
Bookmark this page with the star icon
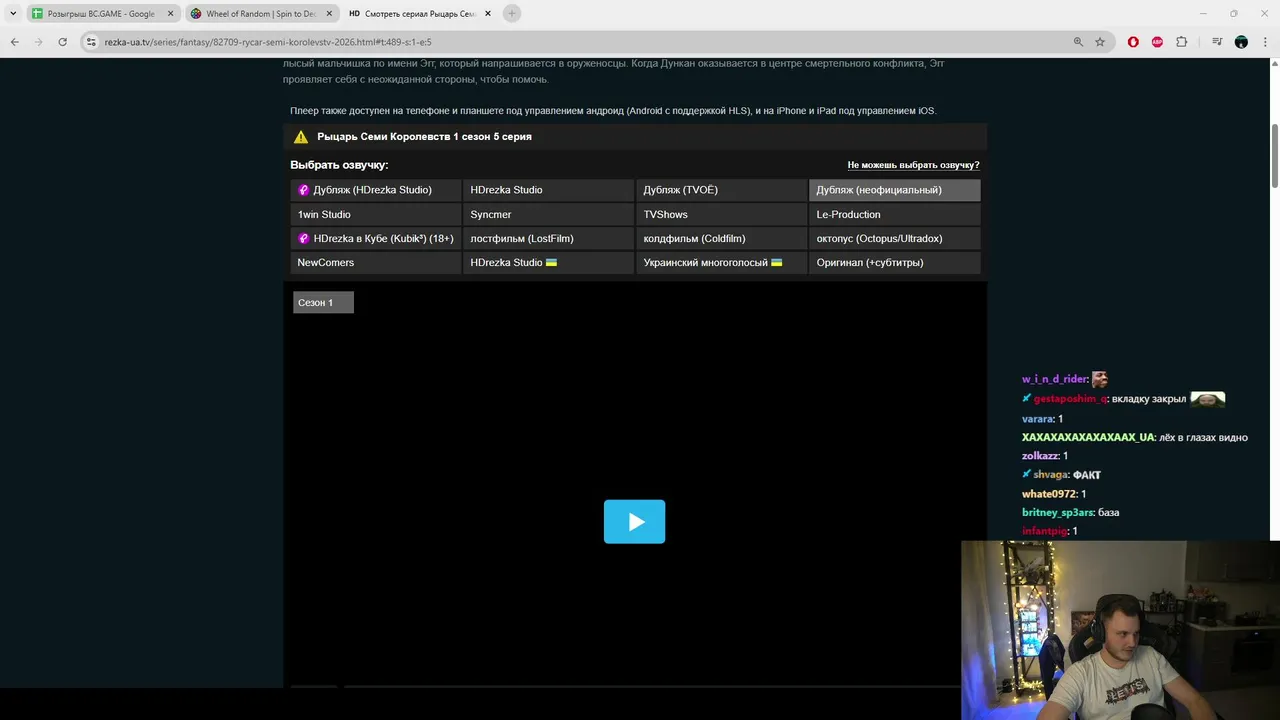click(1100, 42)
